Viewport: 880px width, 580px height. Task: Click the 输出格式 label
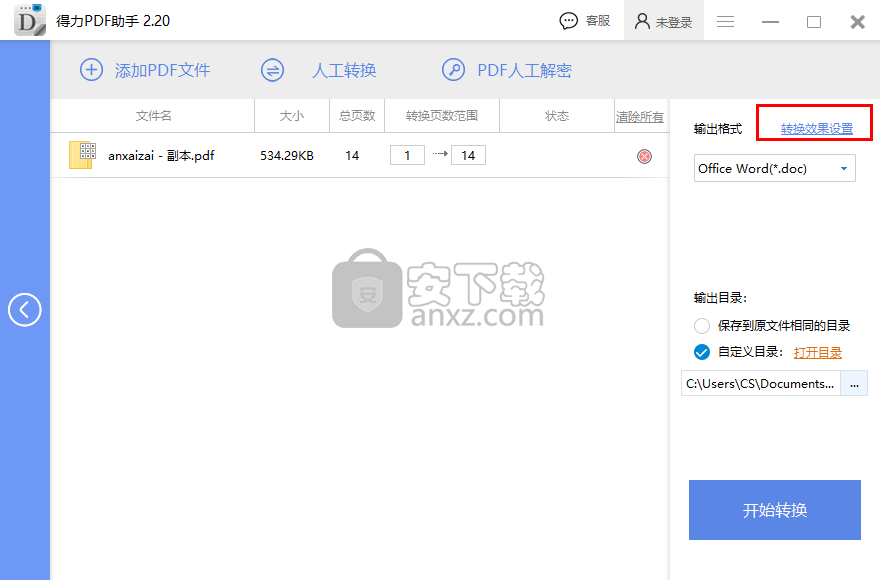coord(718,129)
